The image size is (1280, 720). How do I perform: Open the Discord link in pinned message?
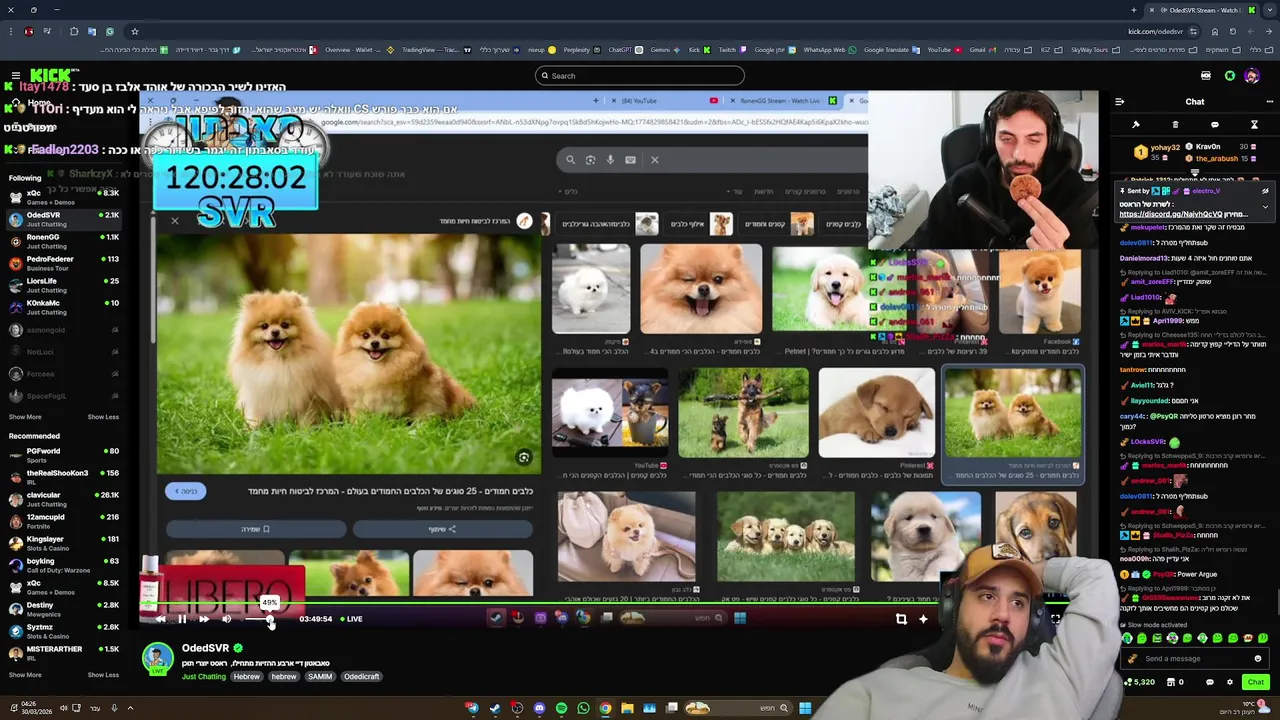1170,214
